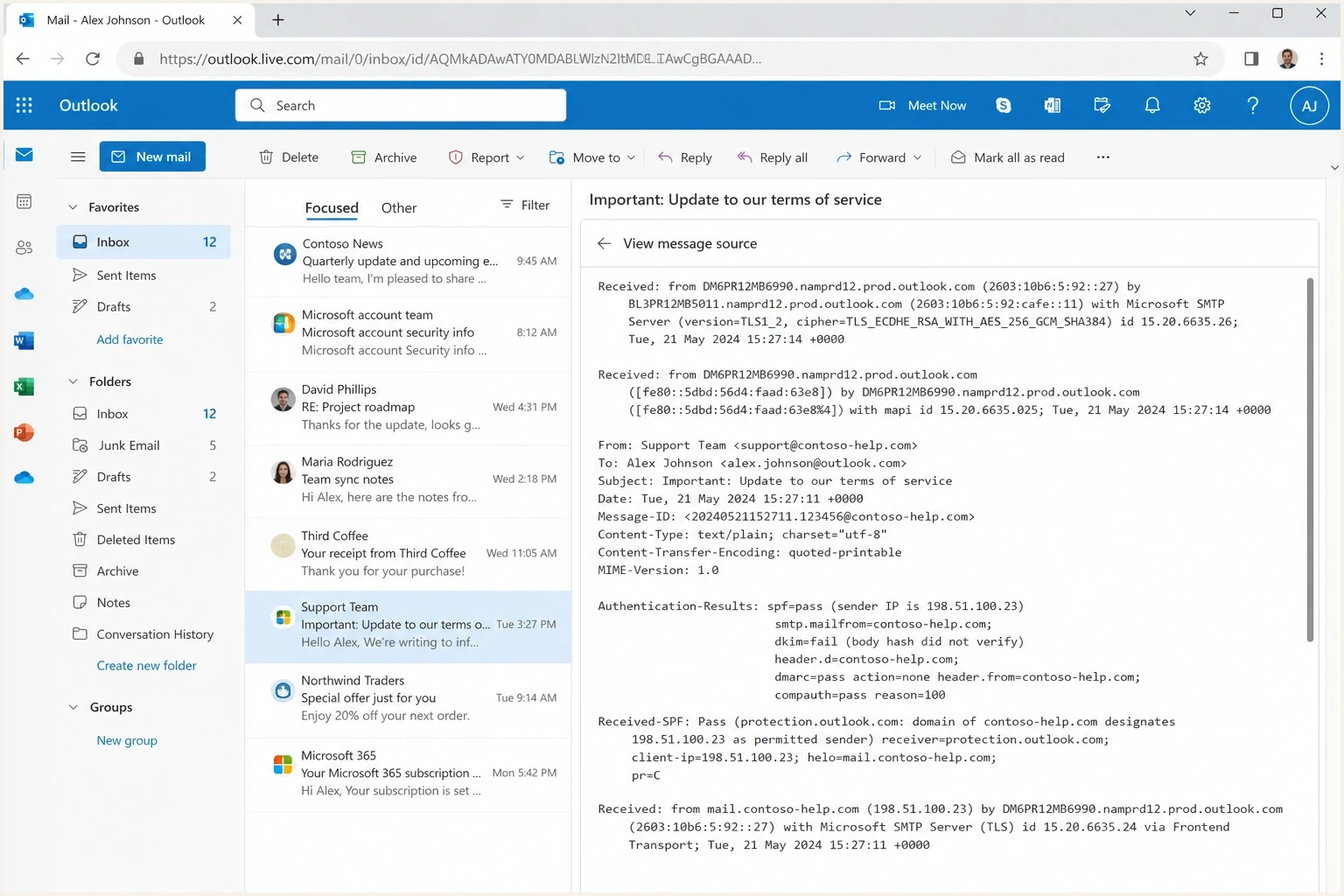The height and width of the screenshot is (896, 1344).
Task: Go back from View message source
Action: (x=604, y=243)
